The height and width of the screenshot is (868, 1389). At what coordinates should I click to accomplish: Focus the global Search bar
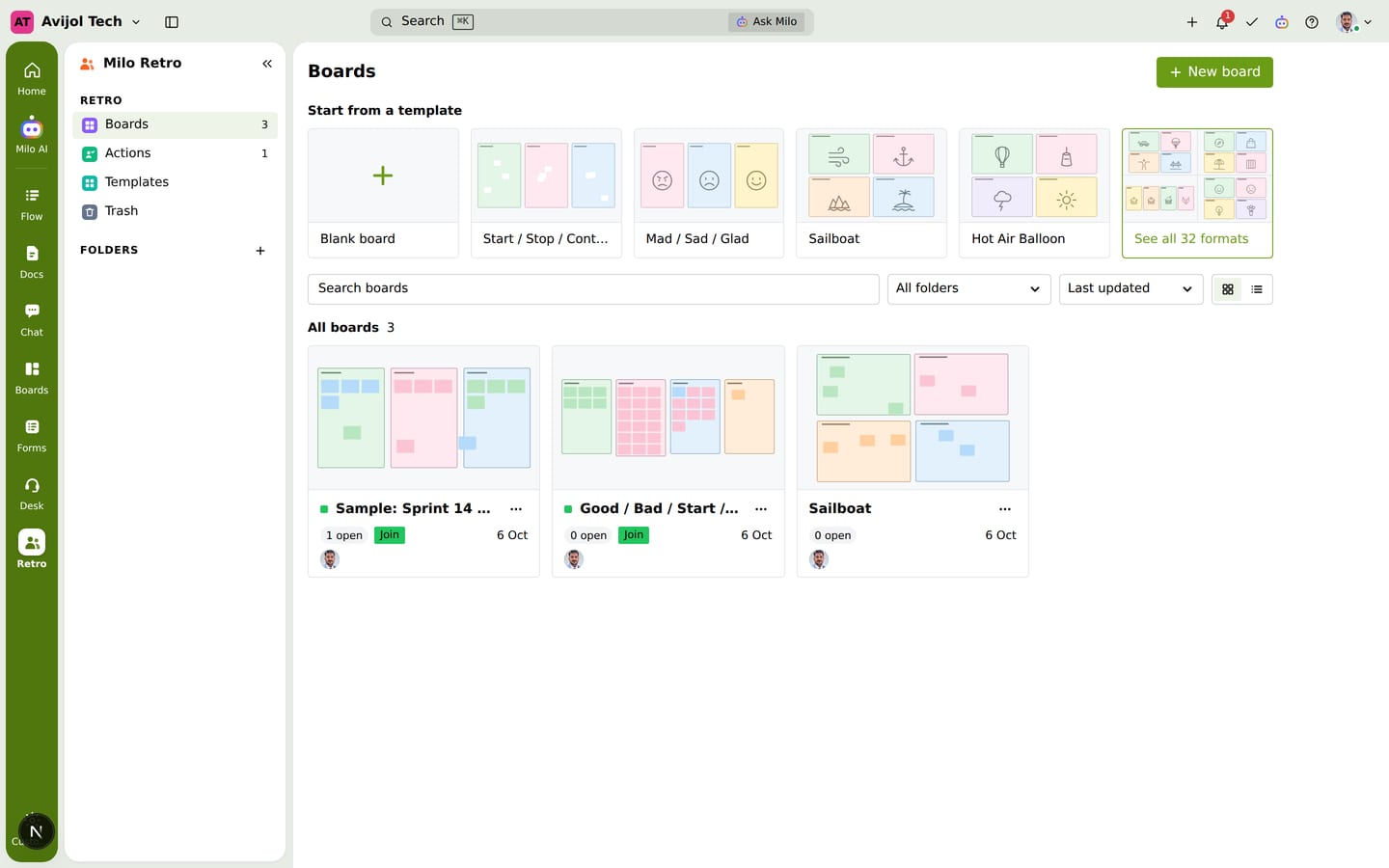tap(592, 21)
